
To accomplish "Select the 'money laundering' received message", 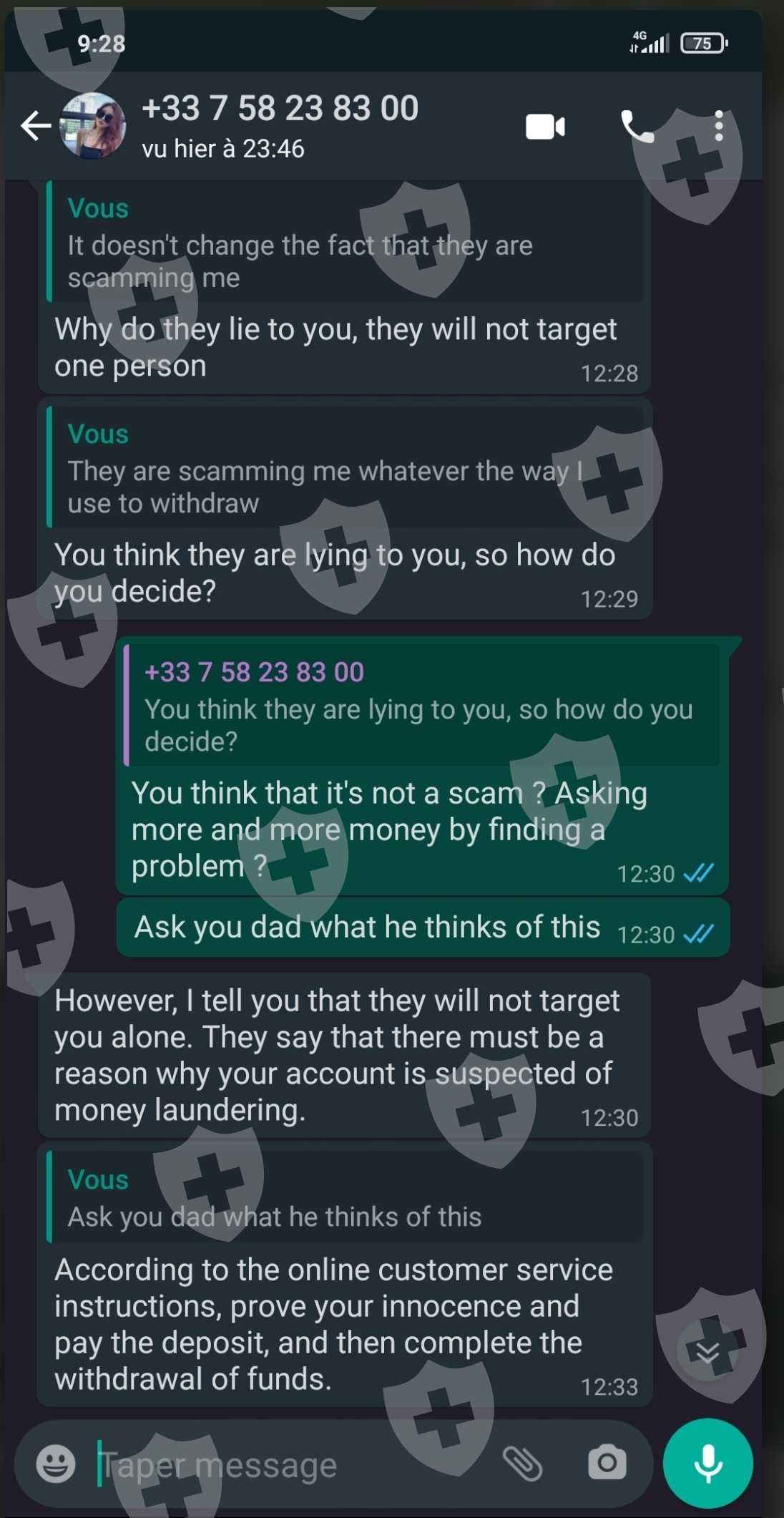I will click(345, 1055).
